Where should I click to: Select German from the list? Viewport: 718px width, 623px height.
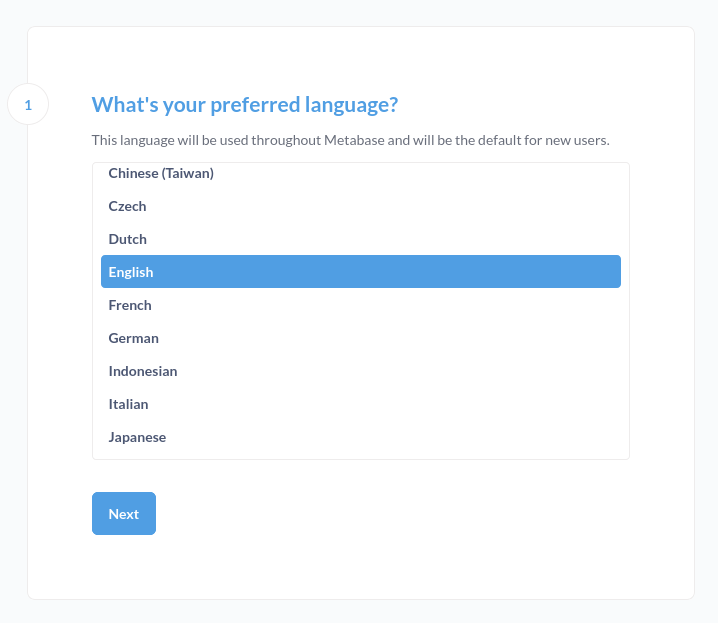pyautogui.click(x=361, y=338)
